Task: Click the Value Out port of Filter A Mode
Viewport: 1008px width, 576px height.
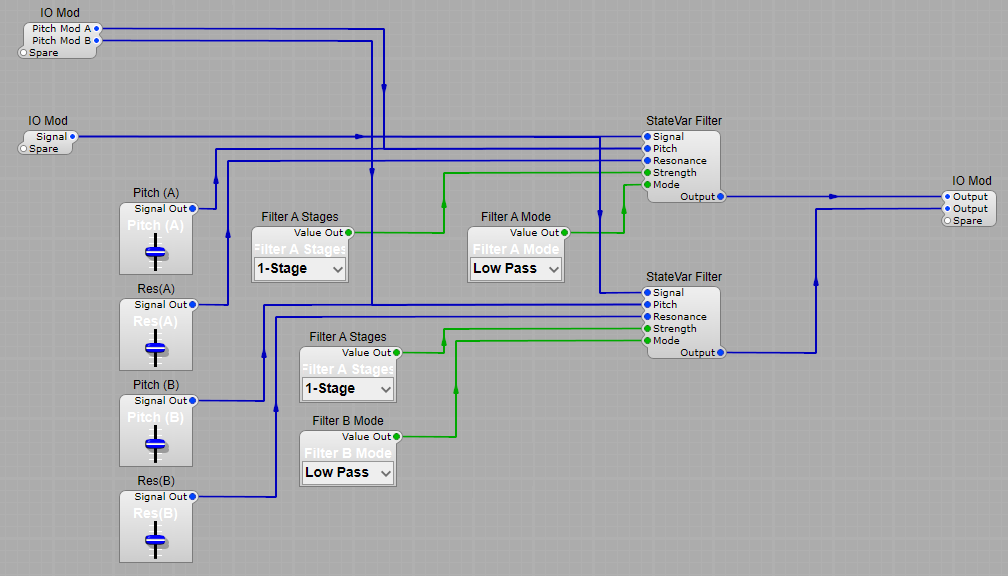Action: click(x=563, y=232)
